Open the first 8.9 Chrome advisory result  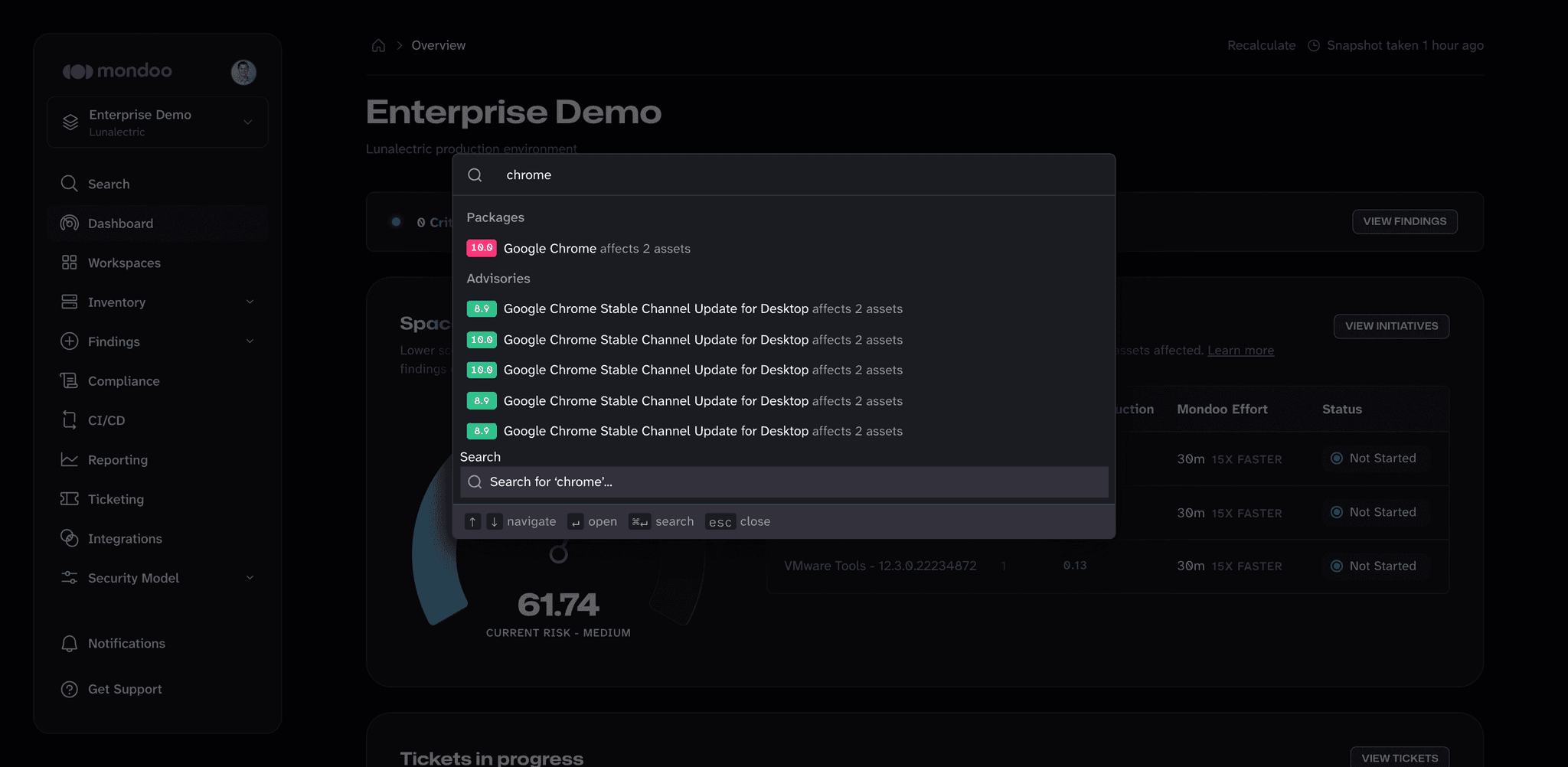click(x=784, y=308)
